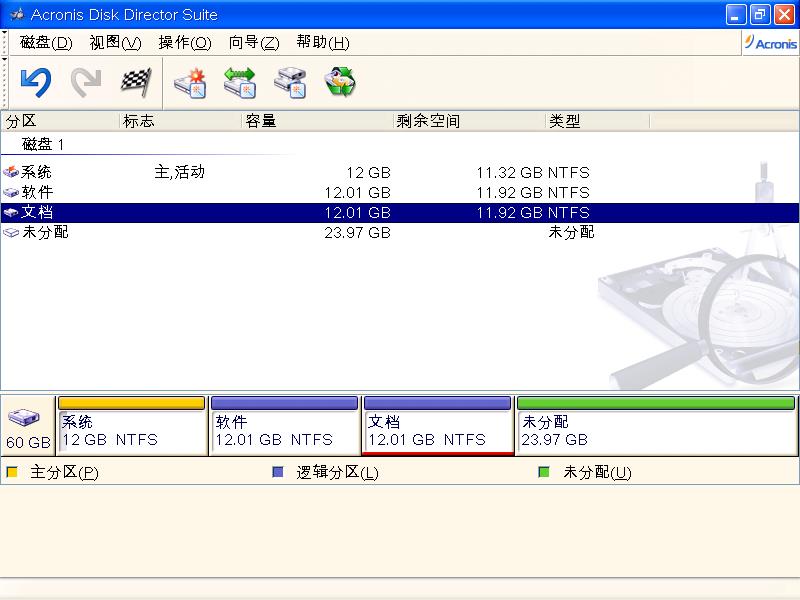Click the 软件 partition drive icon
Image resolution: width=800 pixels, height=600 pixels.
click(11, 192)
